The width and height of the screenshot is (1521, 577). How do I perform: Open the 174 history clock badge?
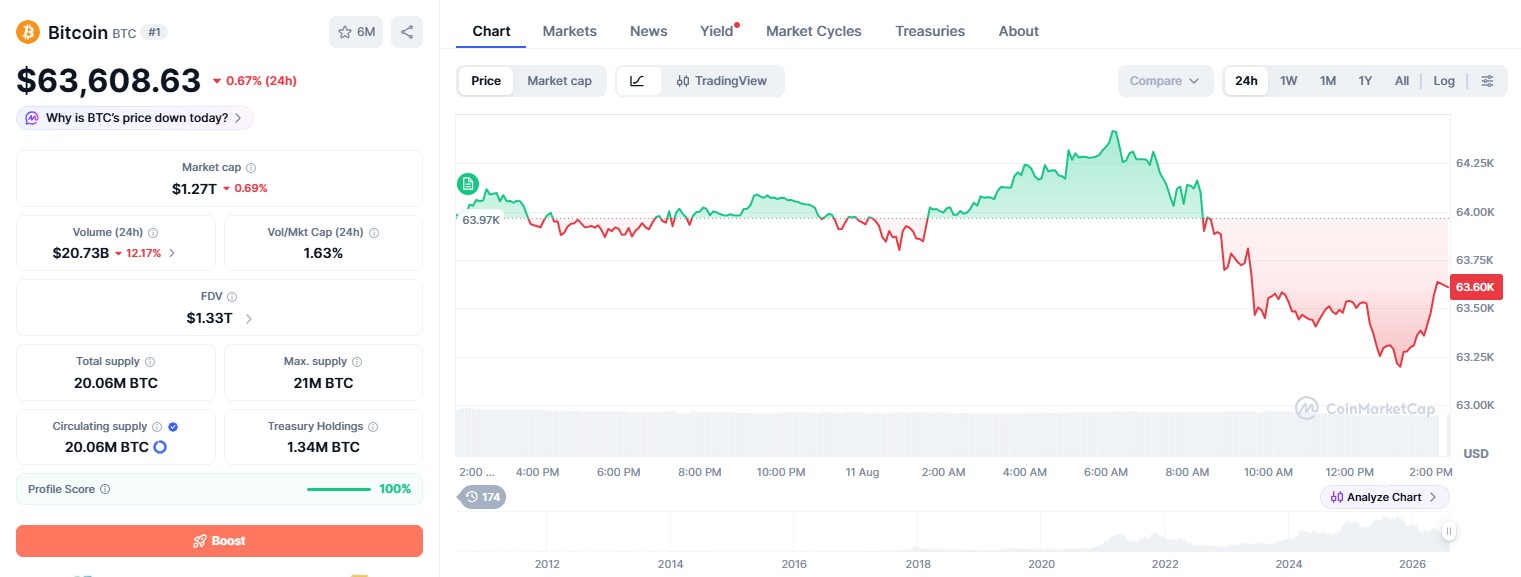point(482,496)
